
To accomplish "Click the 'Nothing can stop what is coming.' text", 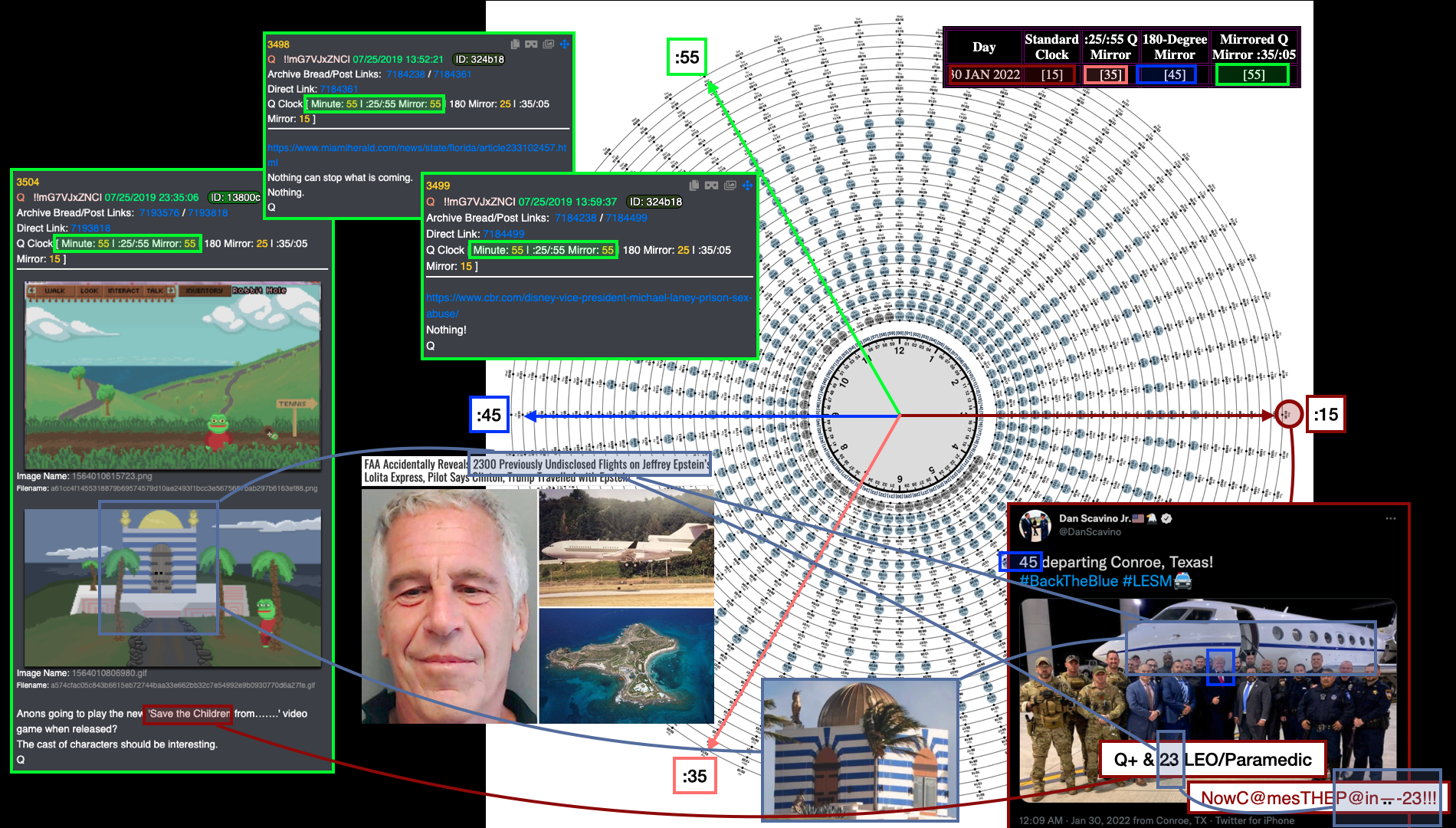I will click(x=339, y=177).
